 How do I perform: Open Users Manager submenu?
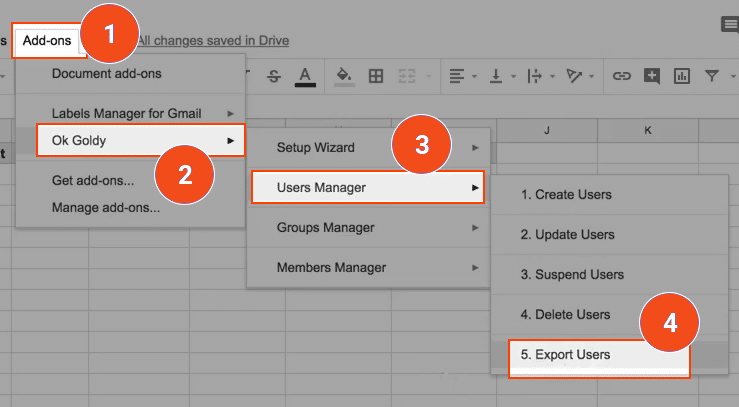click(368, 187)
